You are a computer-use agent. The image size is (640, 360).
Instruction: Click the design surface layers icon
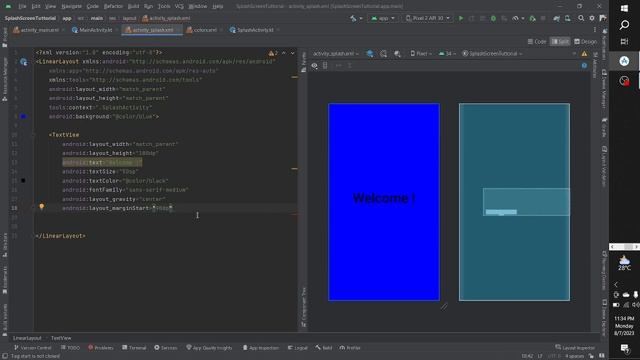[370, 53]
